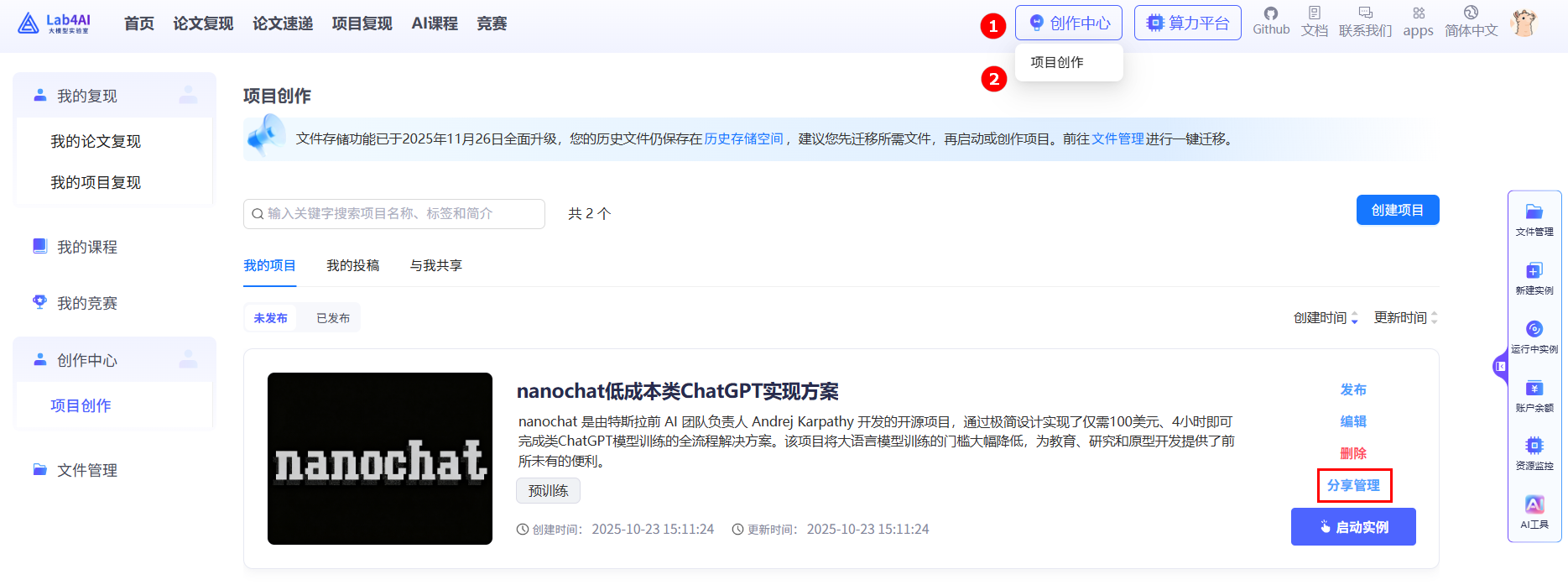Viewport: 1568px width, 585px height.
Task: Open 论文速递 in the top navigation
Action: coord(283,24)
